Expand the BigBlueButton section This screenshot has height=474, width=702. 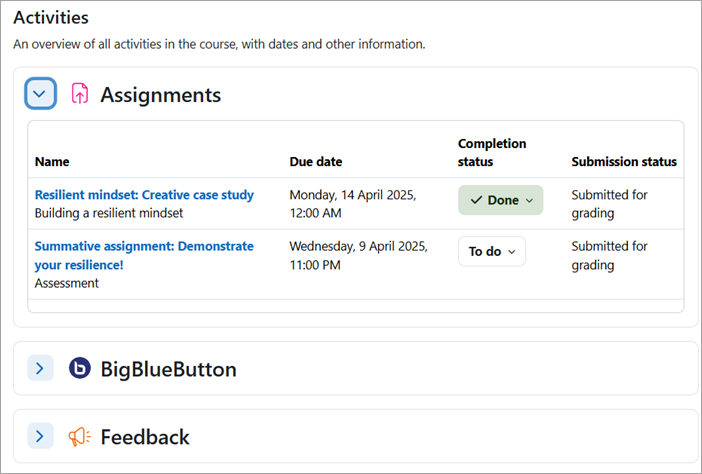click(x=40, y=369)
